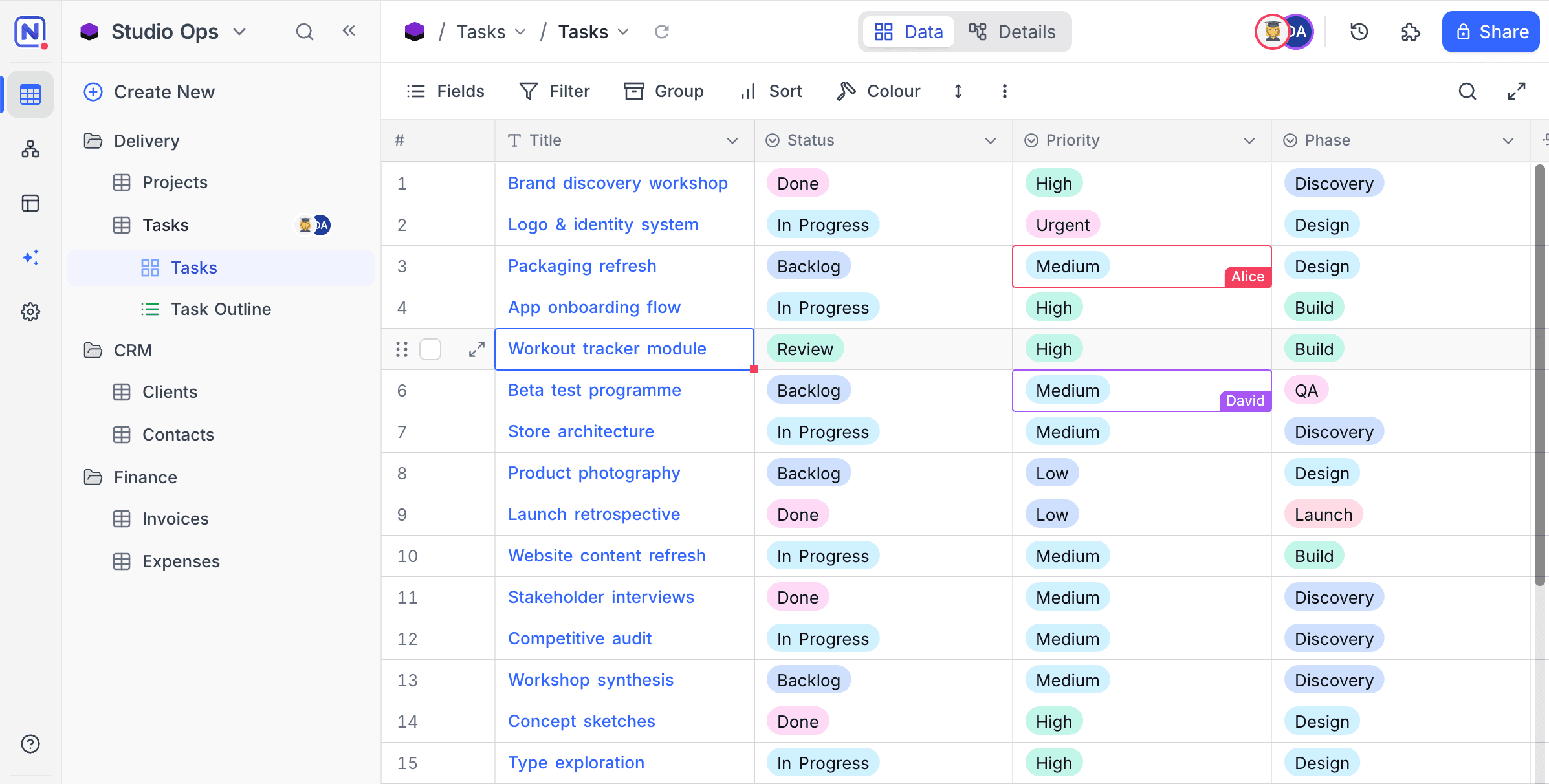Open the Brand discovery workshop link
The image size is (1549, 784).
pyautogui.click(x=618, y=183)
